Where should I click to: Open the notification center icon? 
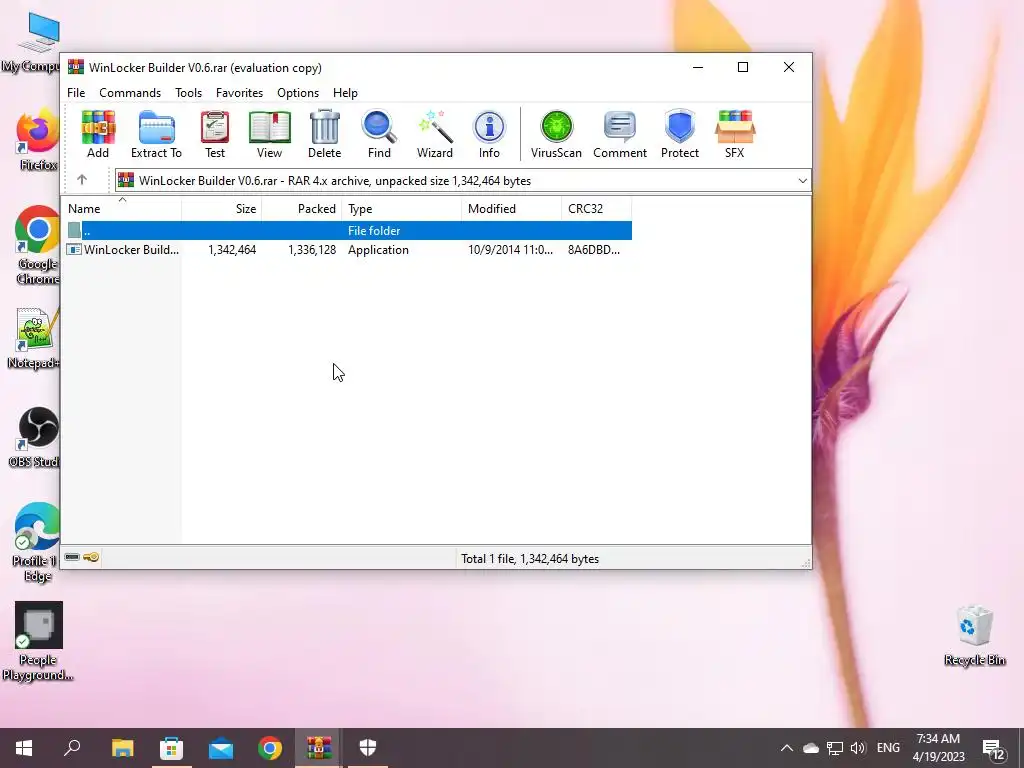click(994, 749)
